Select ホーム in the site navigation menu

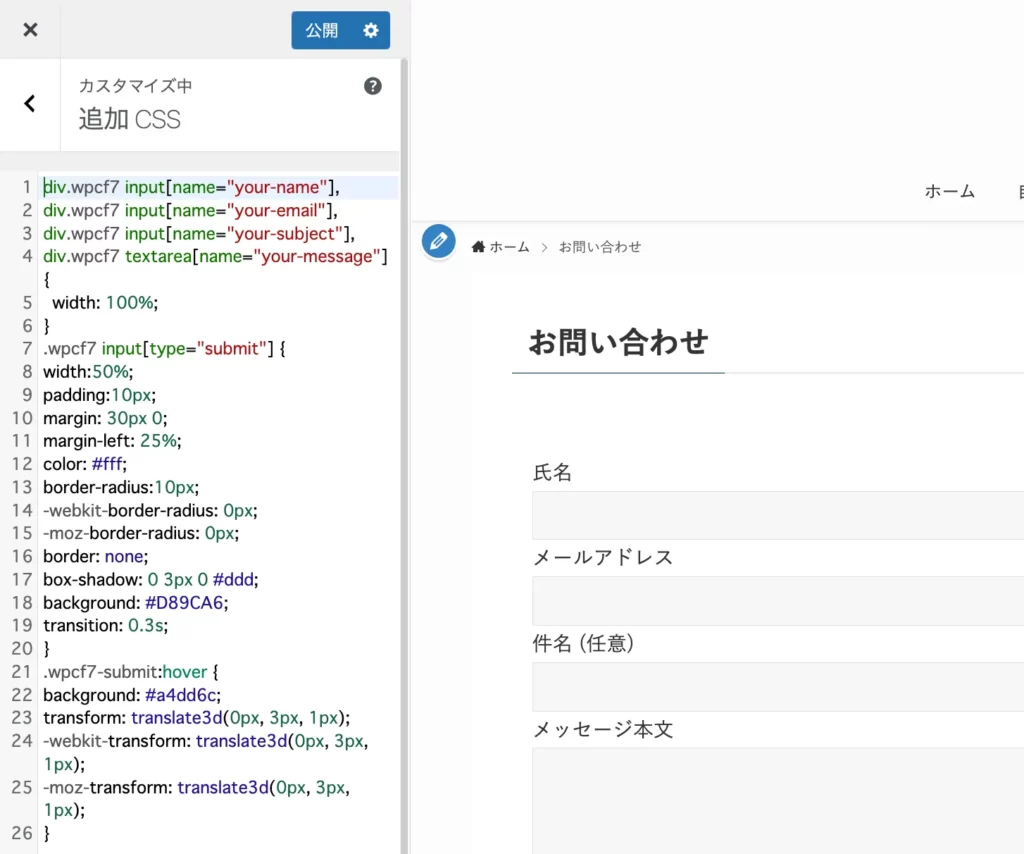pyautogui.click(x=950, y=191)
